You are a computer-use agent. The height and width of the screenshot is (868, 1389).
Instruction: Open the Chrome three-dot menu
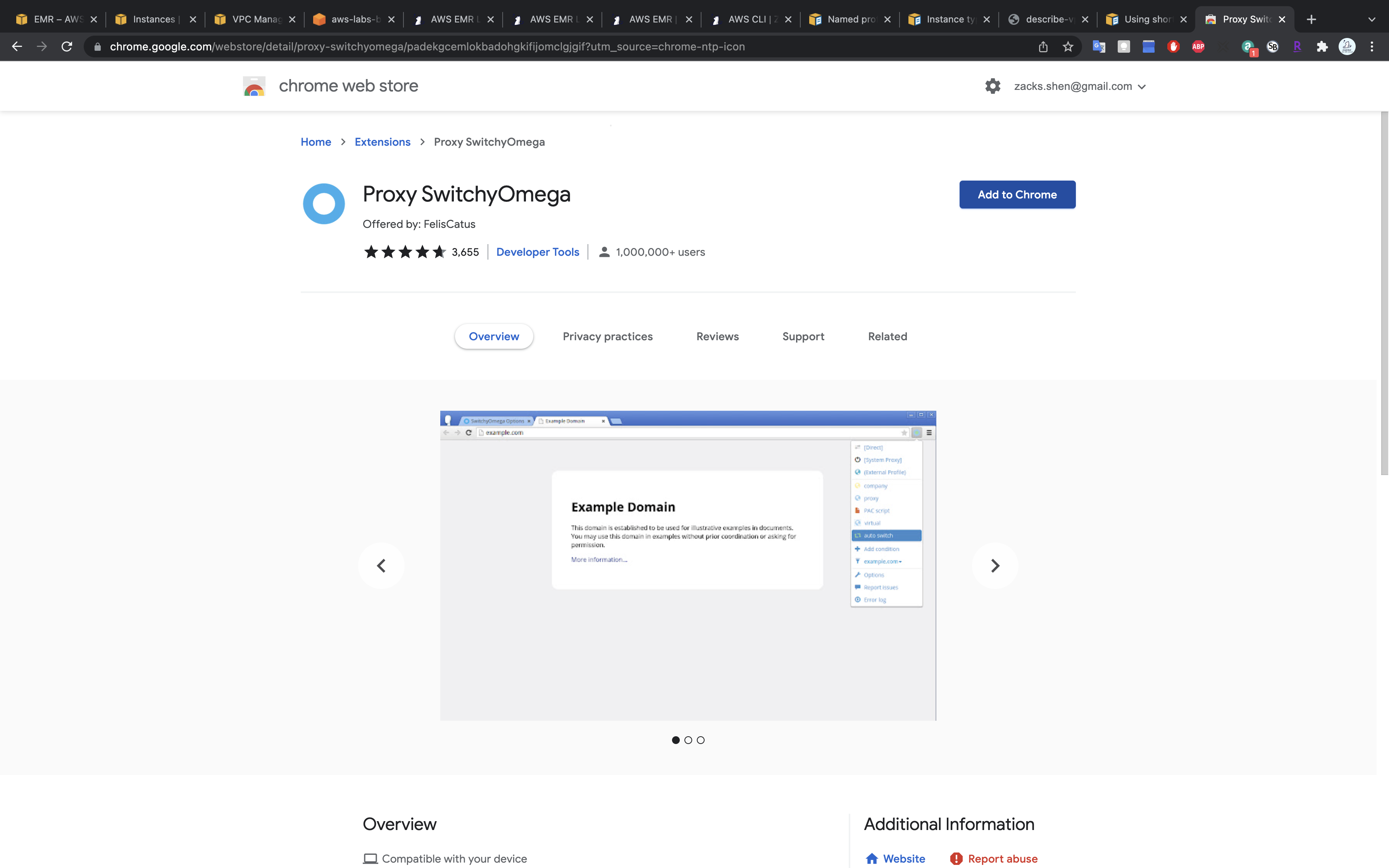(x=1372, y=46)
